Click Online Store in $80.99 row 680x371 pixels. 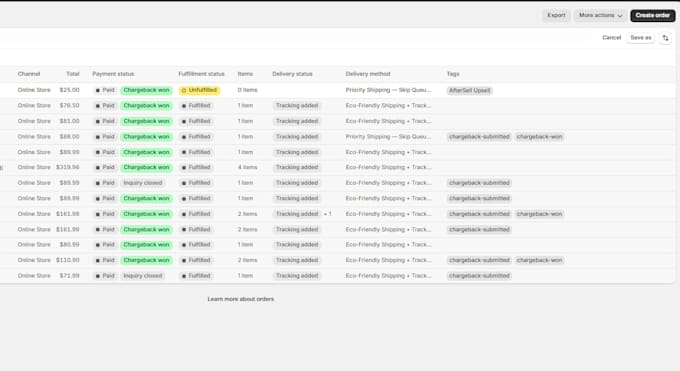34,244
